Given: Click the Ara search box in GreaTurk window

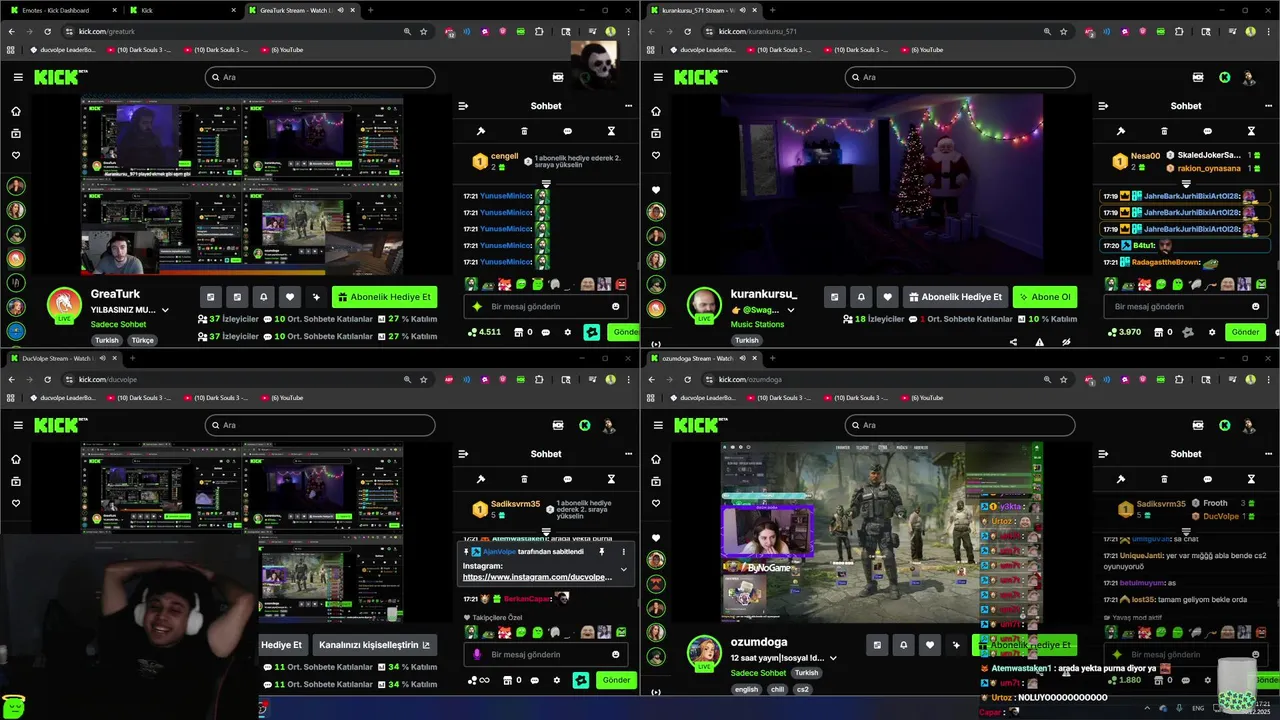Looking at the screenshot, I should pos(320,77).
